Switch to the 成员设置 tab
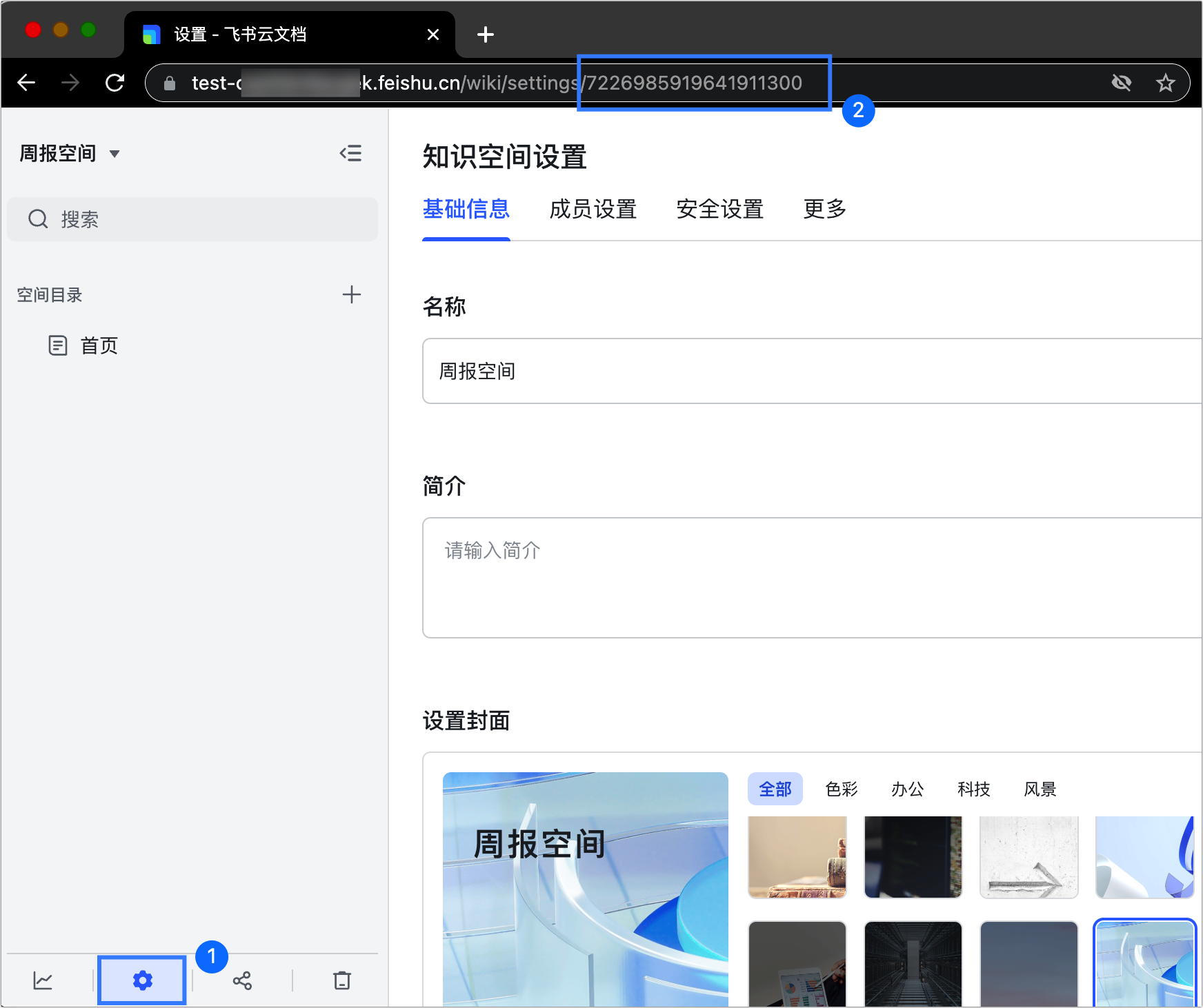Image resolution: width=1203 pixels, height=1008 pixels. pyautogui.click(x=593, y=210)
